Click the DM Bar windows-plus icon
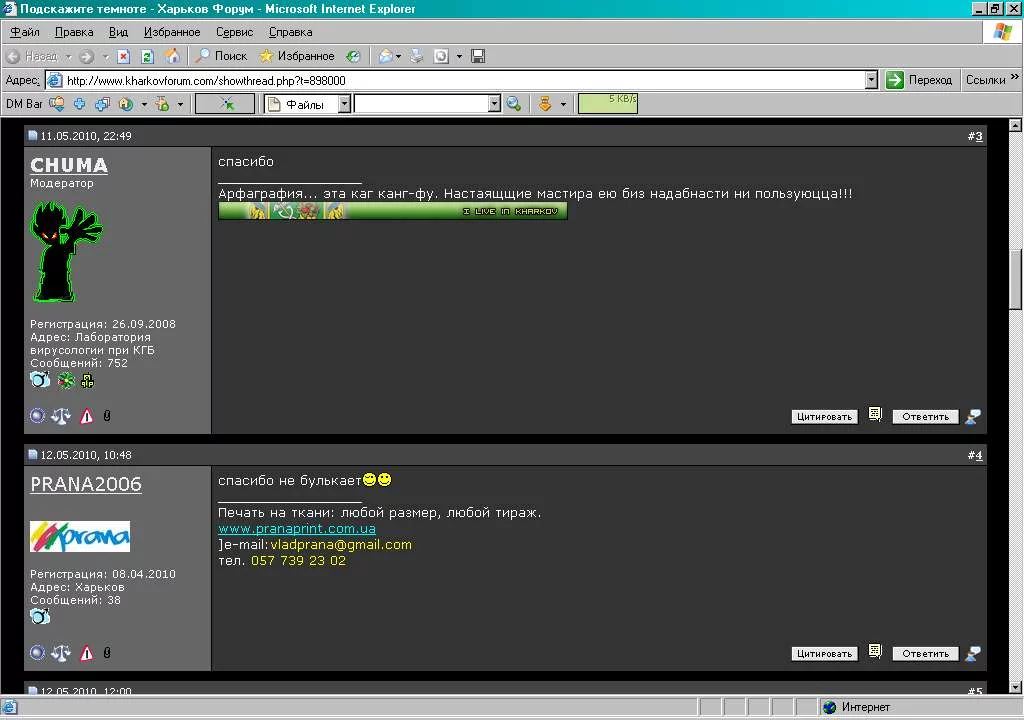1024x720 pixels. (103, 104)
